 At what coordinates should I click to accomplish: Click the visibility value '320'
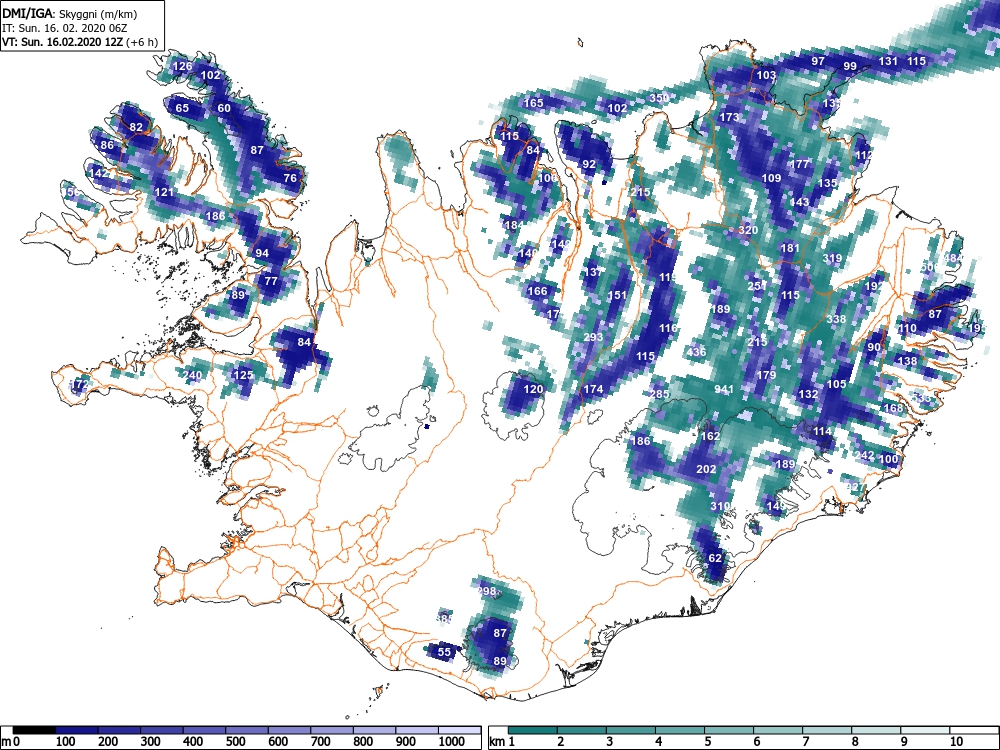coord(748,230)
